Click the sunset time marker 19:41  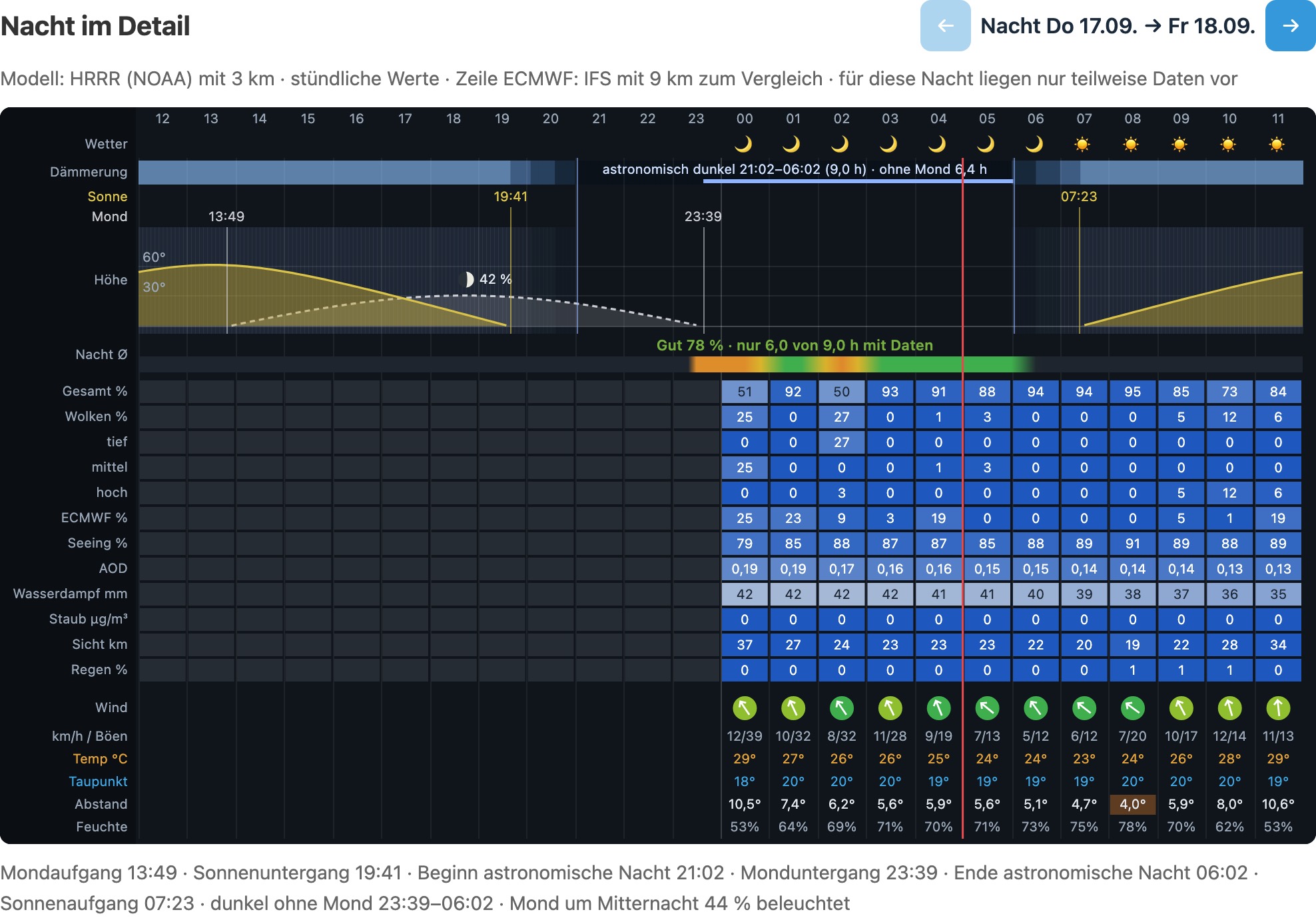pos(510,197)
